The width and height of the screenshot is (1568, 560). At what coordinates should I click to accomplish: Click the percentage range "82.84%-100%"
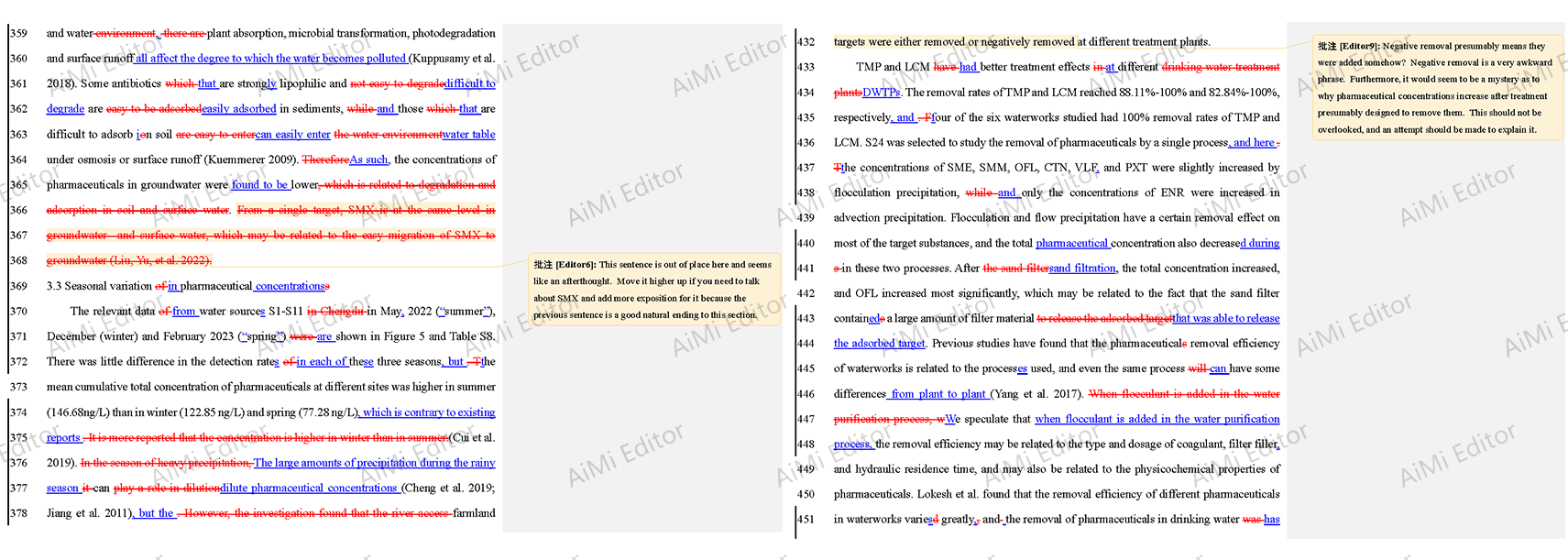(1244, 93)
